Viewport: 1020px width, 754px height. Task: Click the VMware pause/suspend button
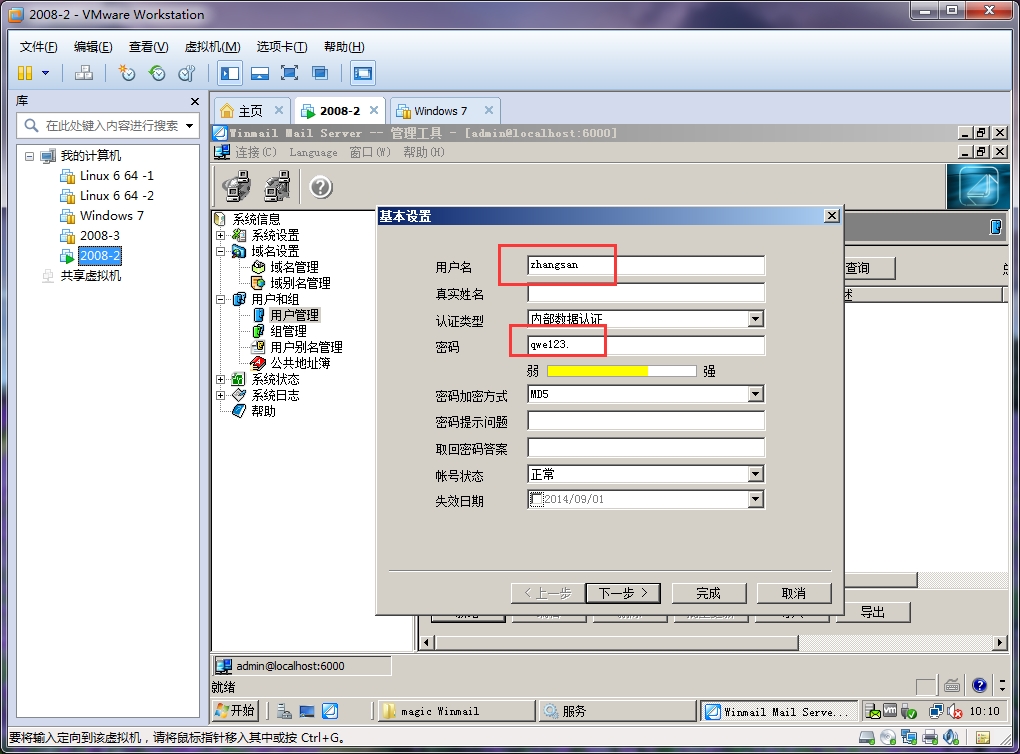25,73
